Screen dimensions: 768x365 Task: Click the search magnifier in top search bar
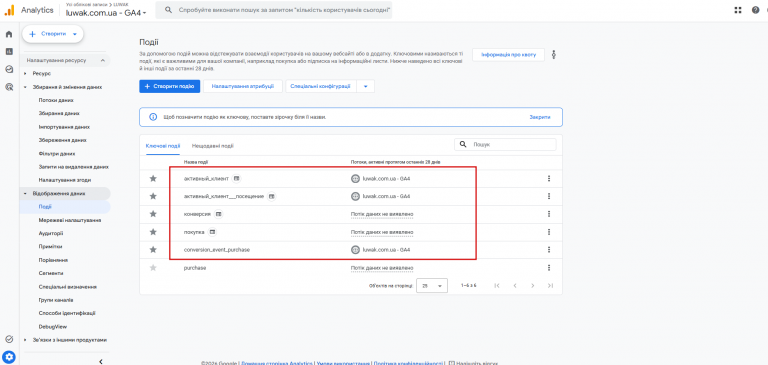168,10
